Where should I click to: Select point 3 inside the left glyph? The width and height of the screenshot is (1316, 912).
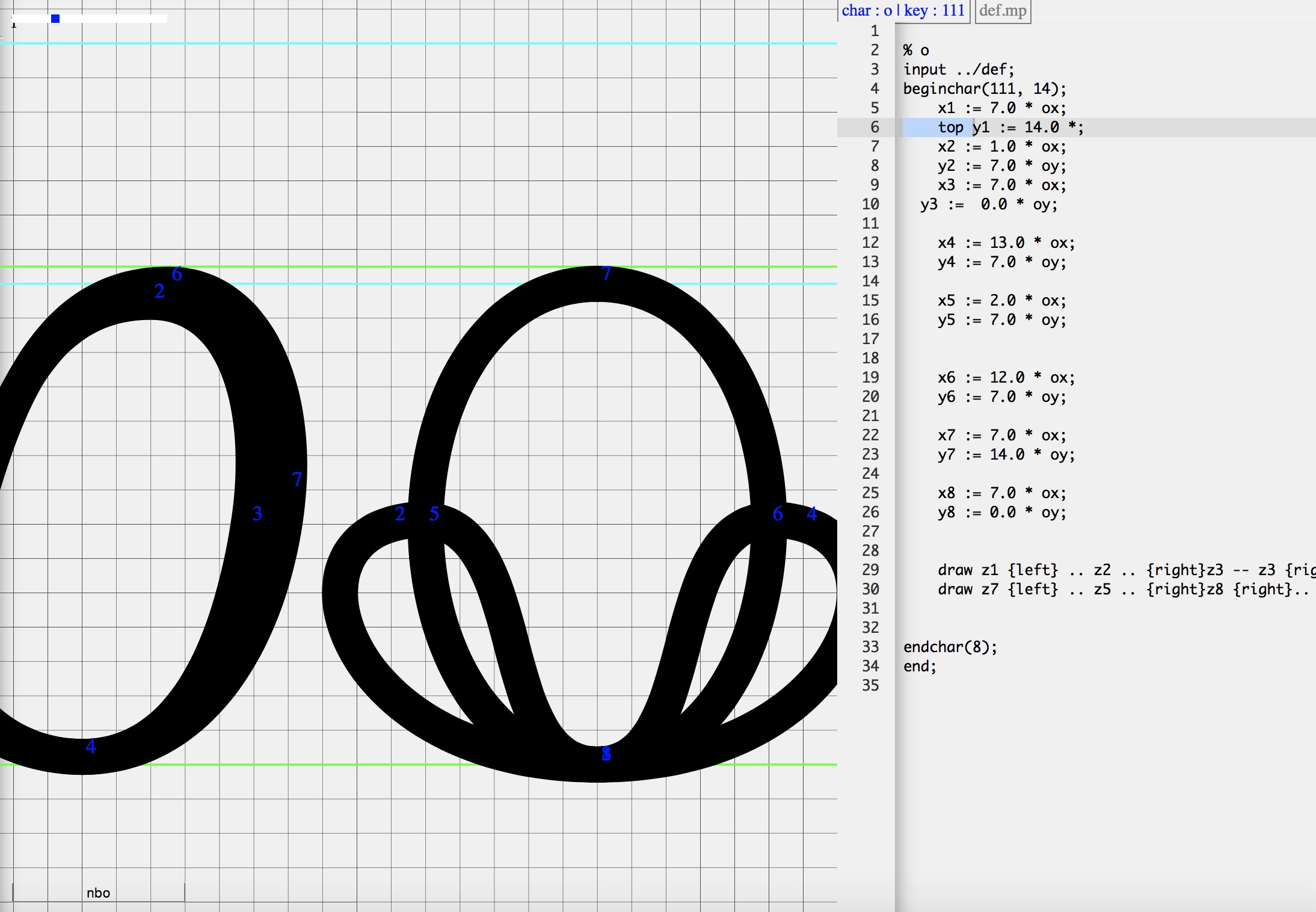click(x=257, y=513)
